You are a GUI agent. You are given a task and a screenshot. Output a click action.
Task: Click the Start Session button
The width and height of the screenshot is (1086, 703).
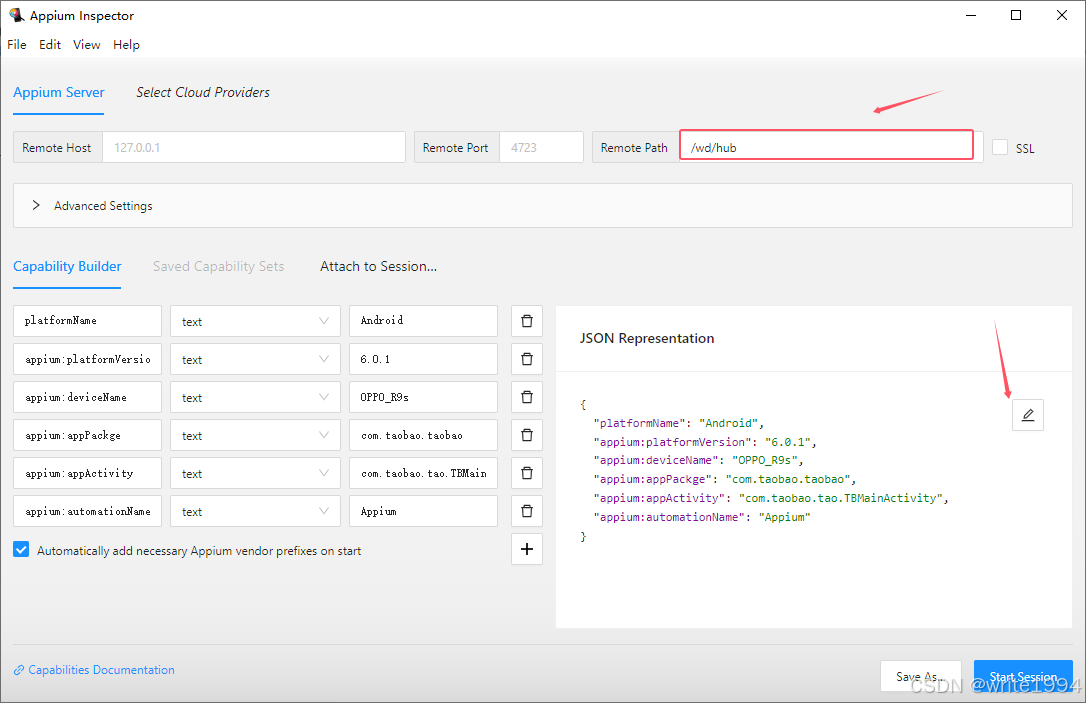(1023, 676)
